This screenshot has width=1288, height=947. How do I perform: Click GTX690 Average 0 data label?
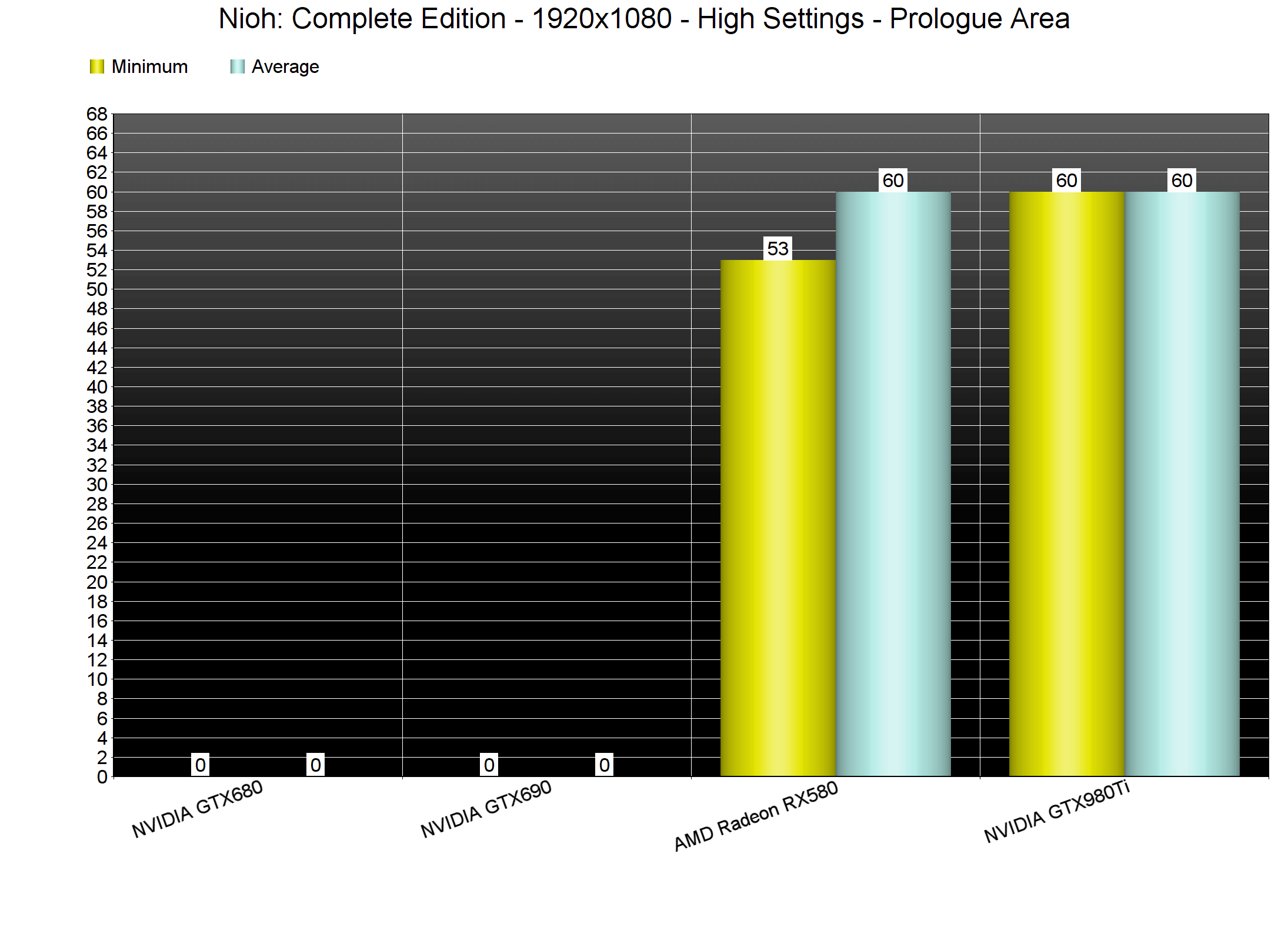click(x=604, y=765)
